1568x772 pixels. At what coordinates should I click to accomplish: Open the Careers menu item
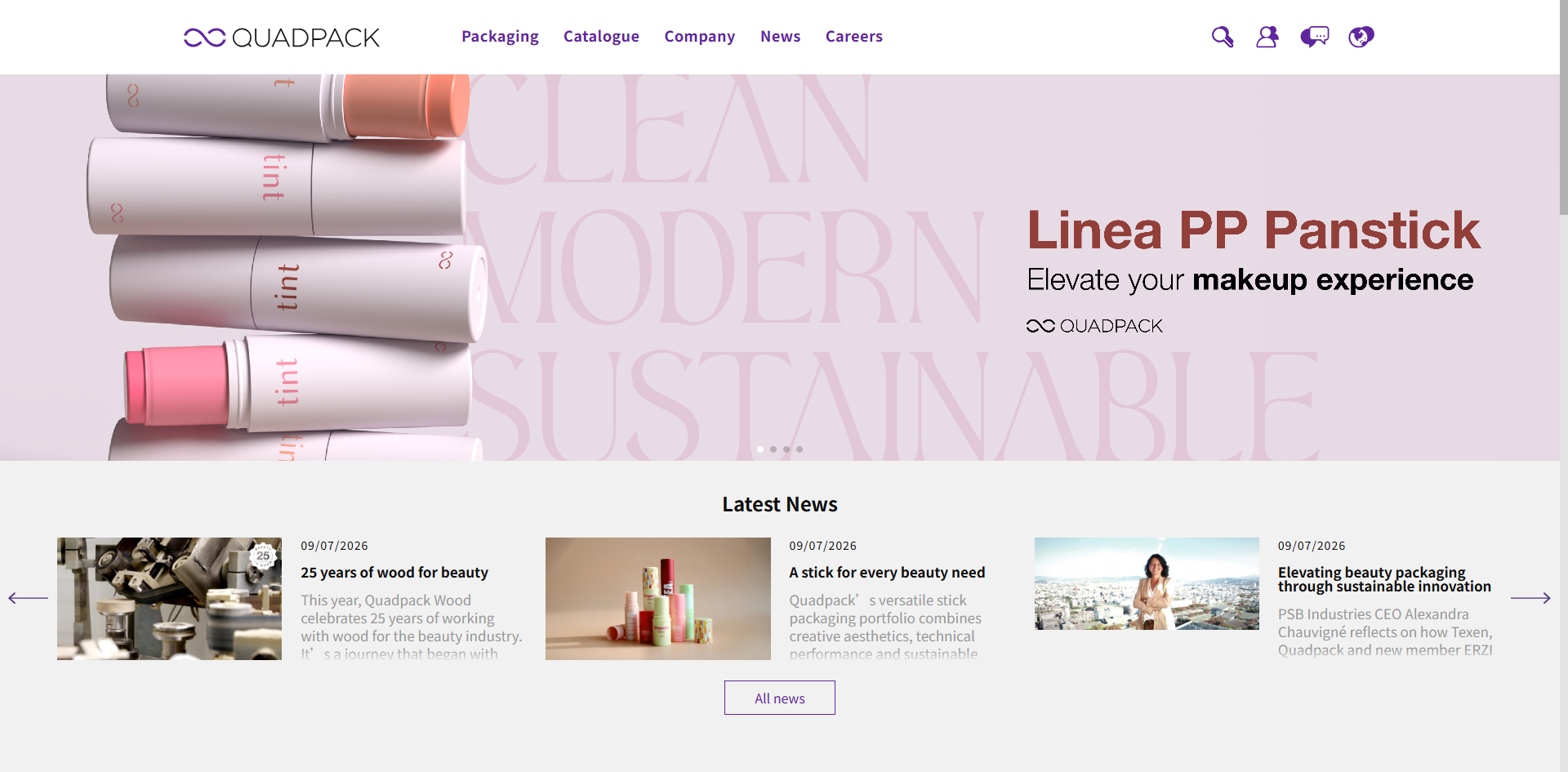point(854,37)
